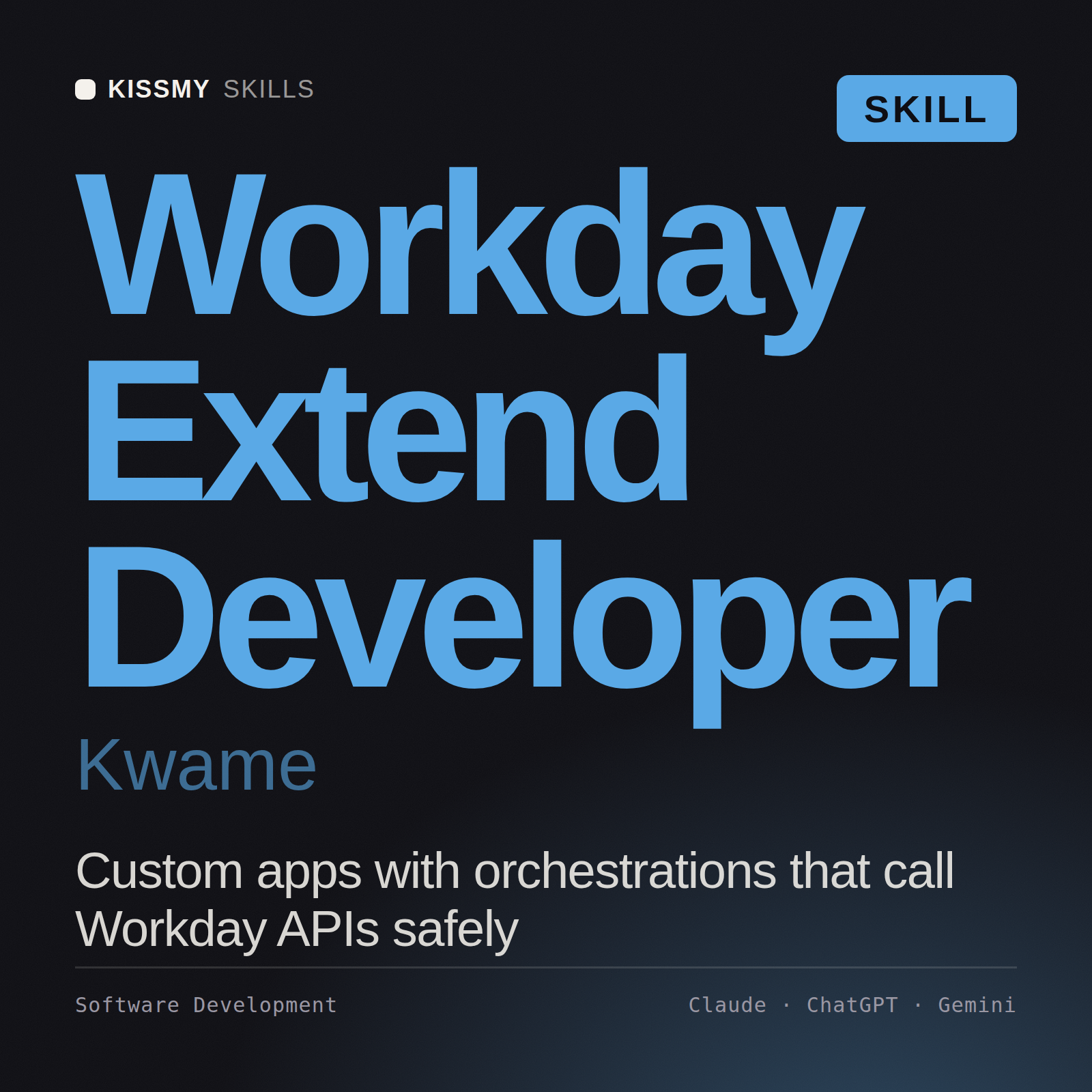
Task: Click the 'Developer' headline word
Action: coord(528,633)
